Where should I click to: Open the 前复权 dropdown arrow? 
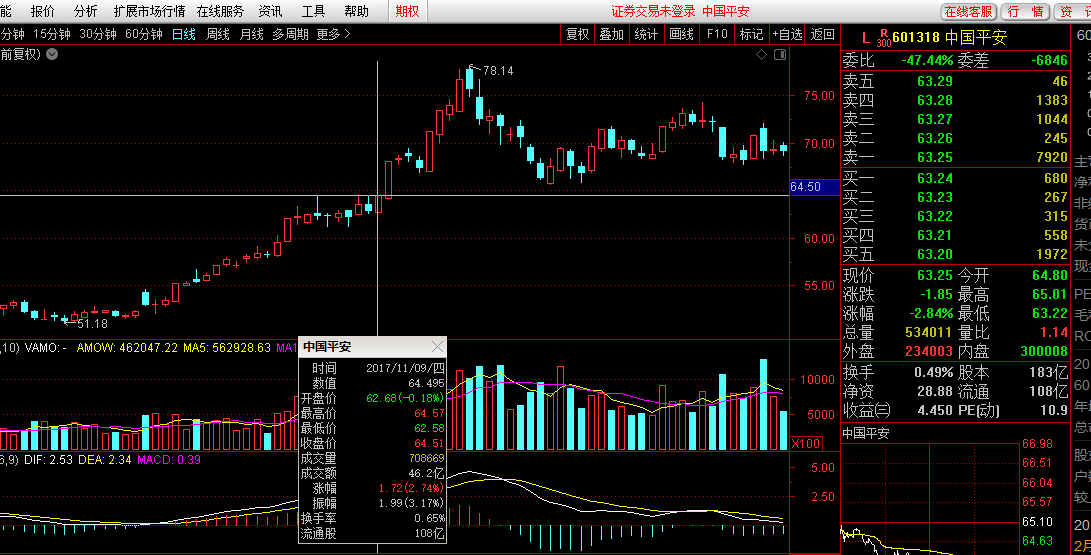(52, 54)
